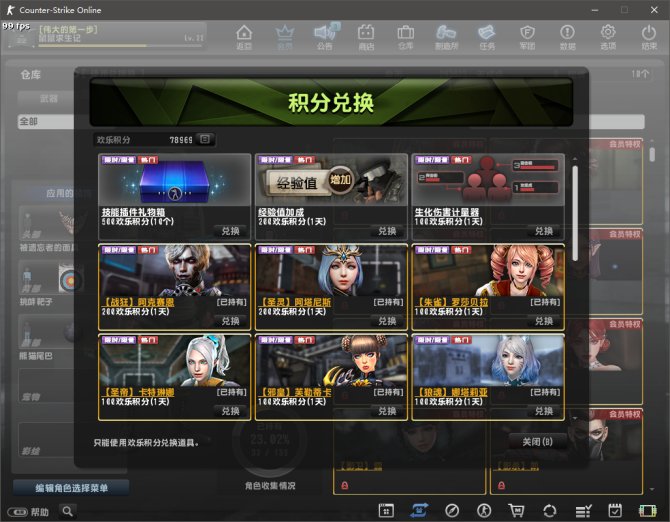Select the 阿克赛恩 character portrait
The height and width of the screenshot is (522, 670).
(174, 270)
